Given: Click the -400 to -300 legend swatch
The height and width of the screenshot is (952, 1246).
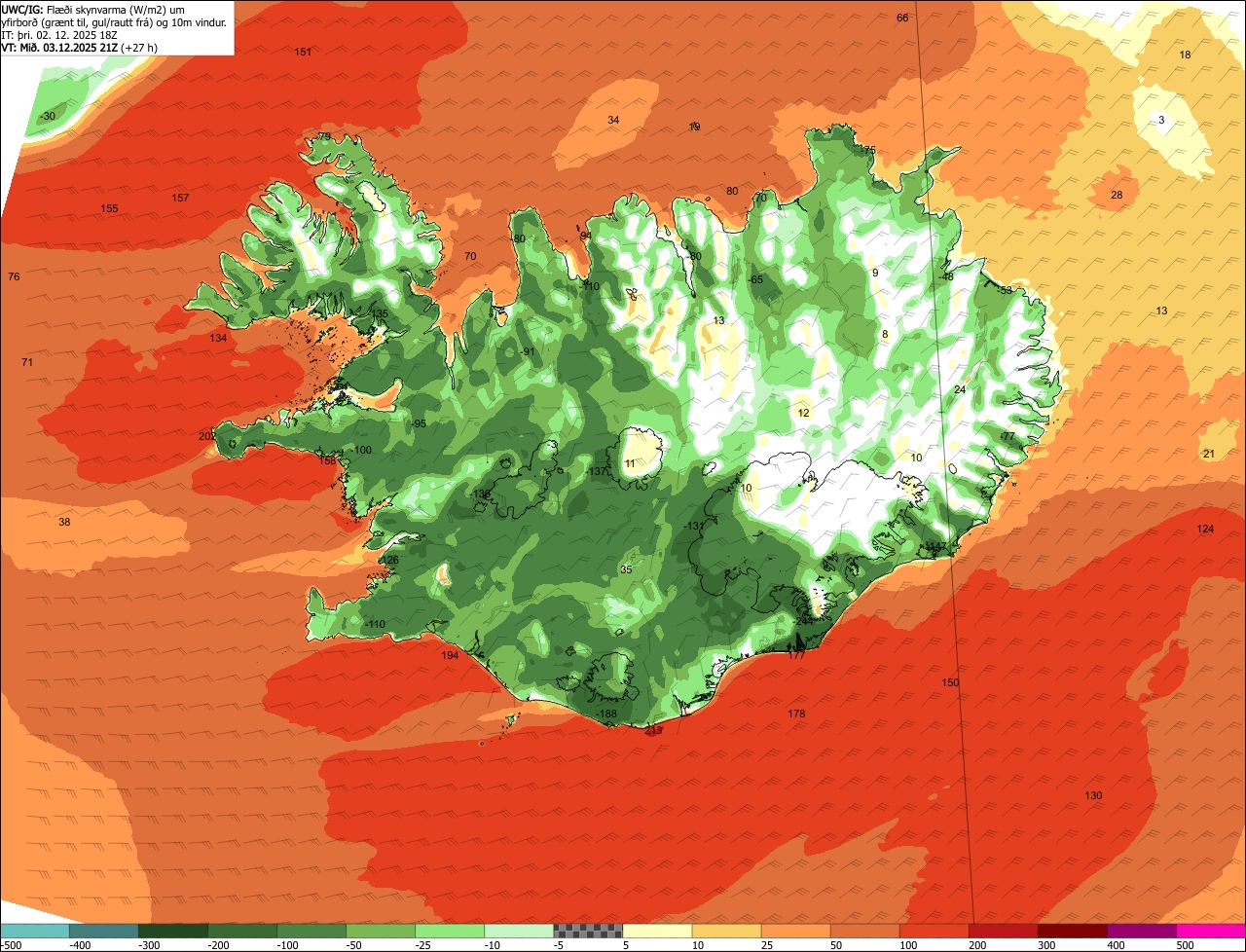Looking at the screenshot, I should (x=103, y=931).
